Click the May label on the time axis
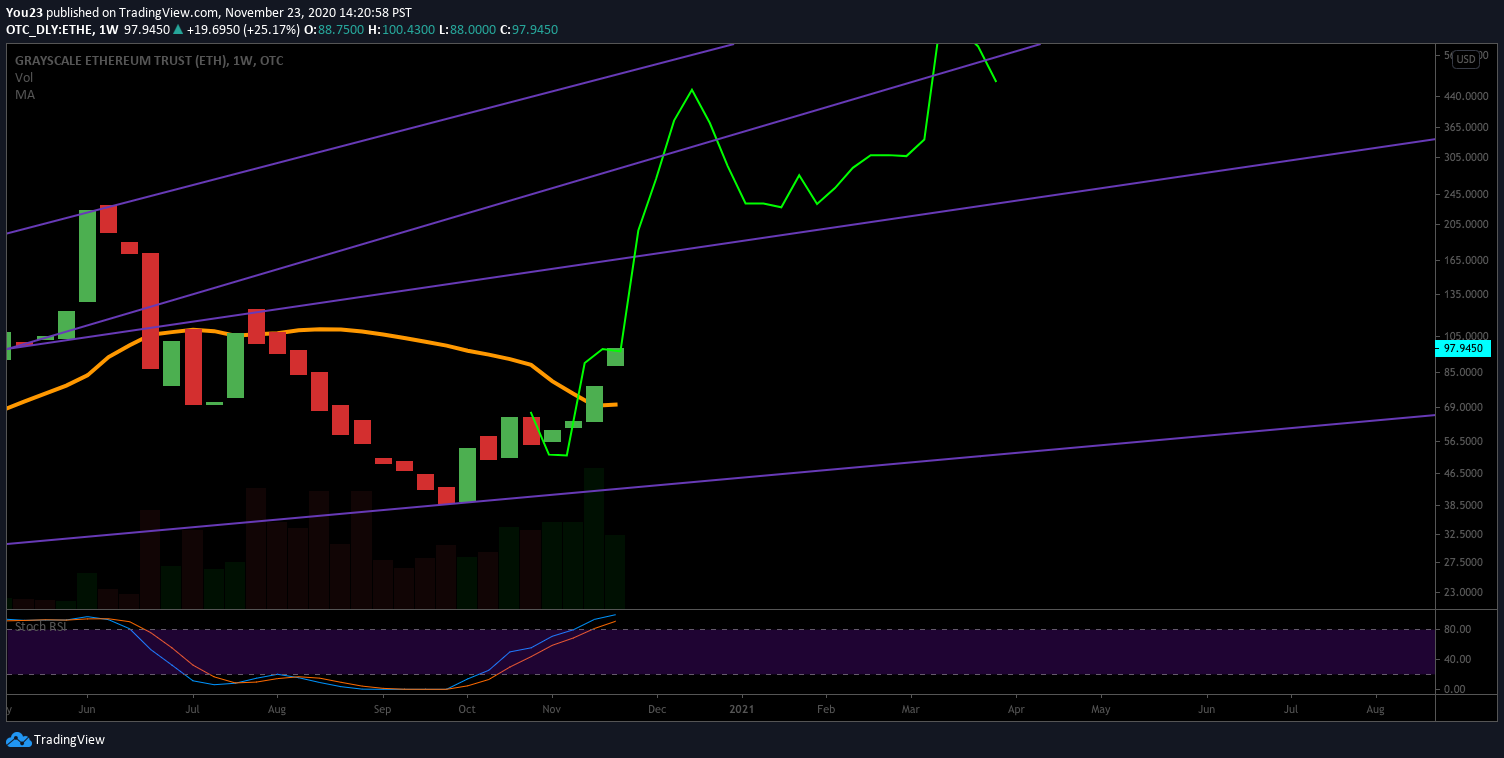1504x758 pixels. point(1101,709)
